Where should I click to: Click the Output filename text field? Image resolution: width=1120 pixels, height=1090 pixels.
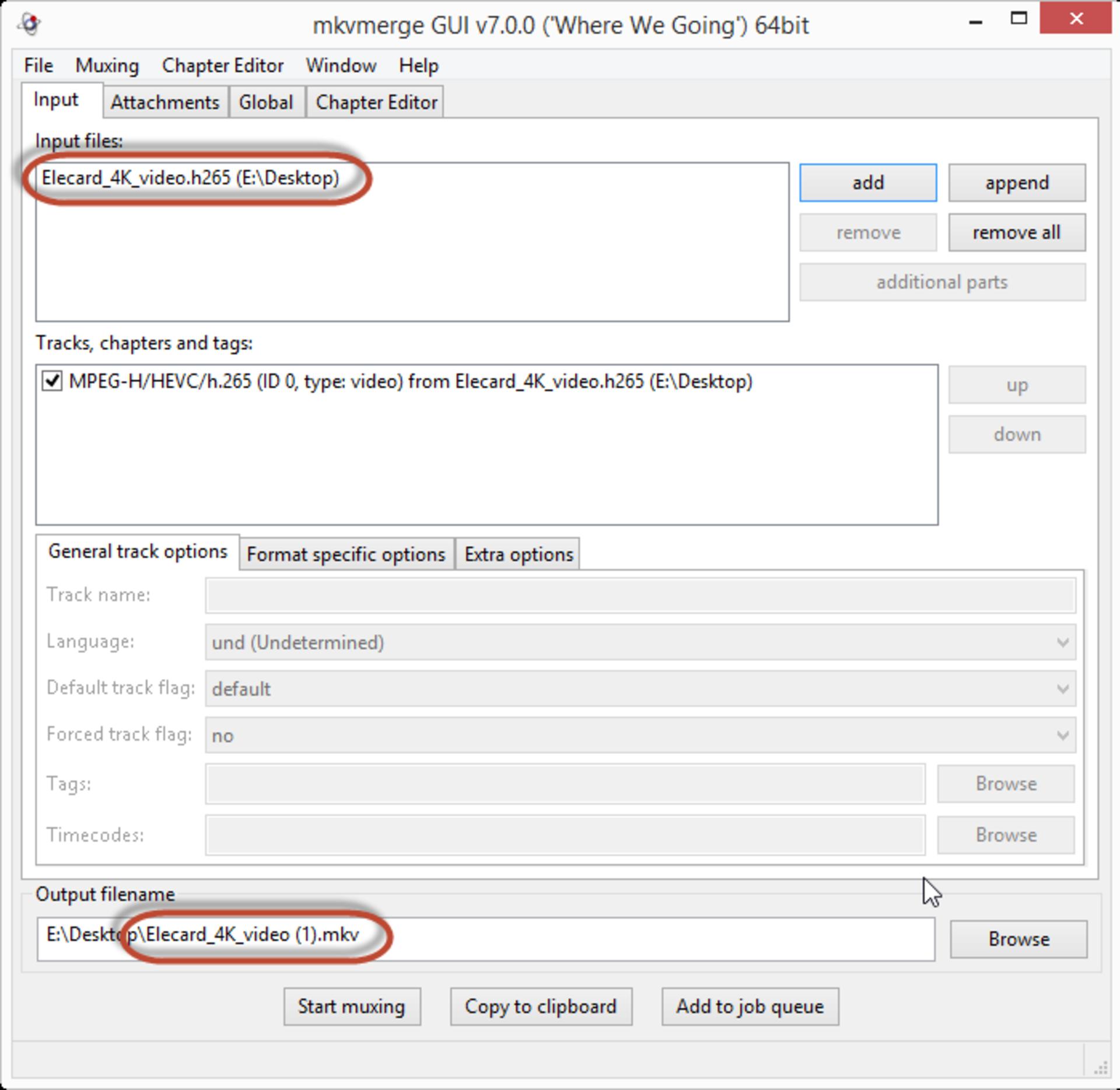[x=485, y=939]
